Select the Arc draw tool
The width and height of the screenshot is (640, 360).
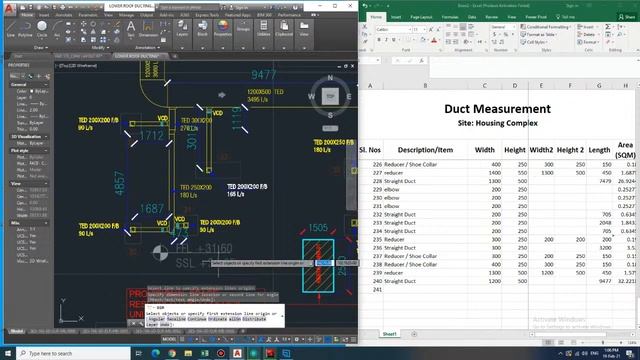[57, 29]
